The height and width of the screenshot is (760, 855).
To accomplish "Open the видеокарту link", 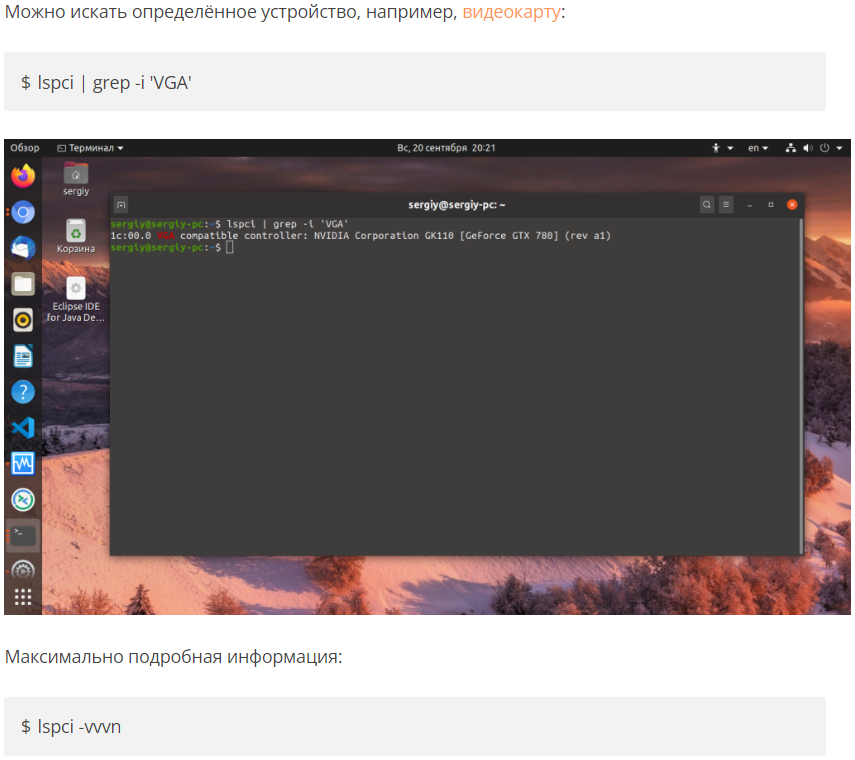I will [511, 11].
